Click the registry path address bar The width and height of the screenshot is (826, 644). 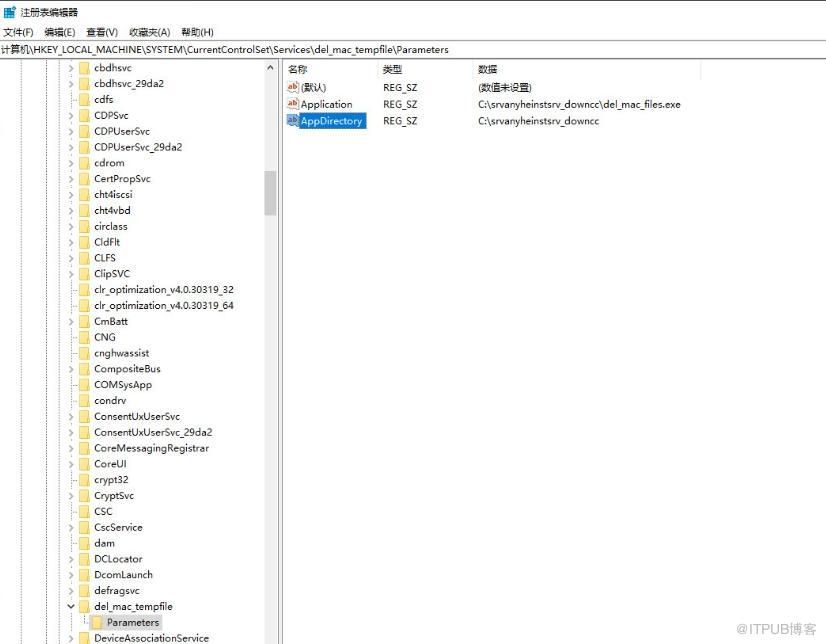[413, 49]
